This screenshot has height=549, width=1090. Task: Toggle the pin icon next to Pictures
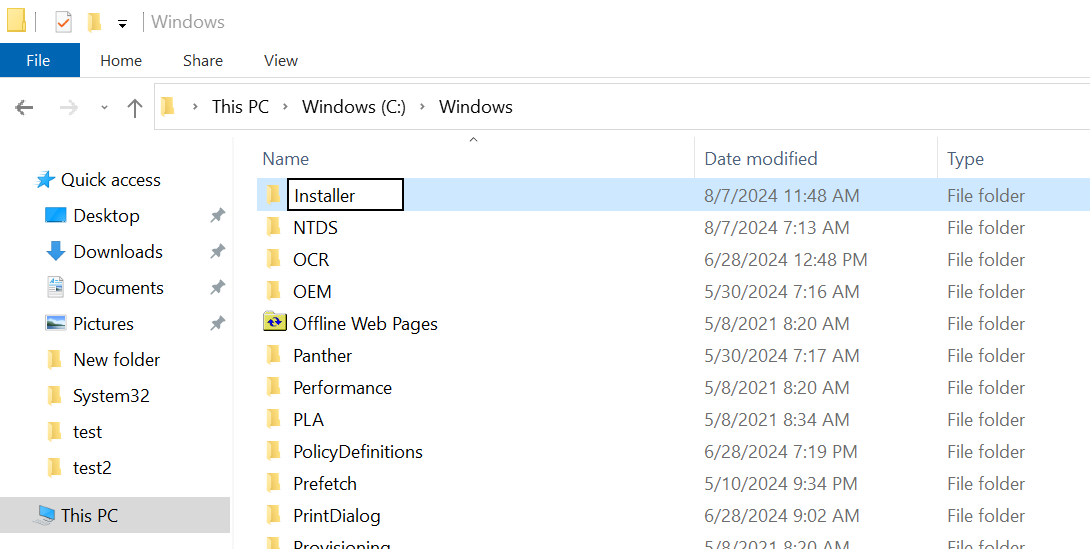click(x=218, y=324)
